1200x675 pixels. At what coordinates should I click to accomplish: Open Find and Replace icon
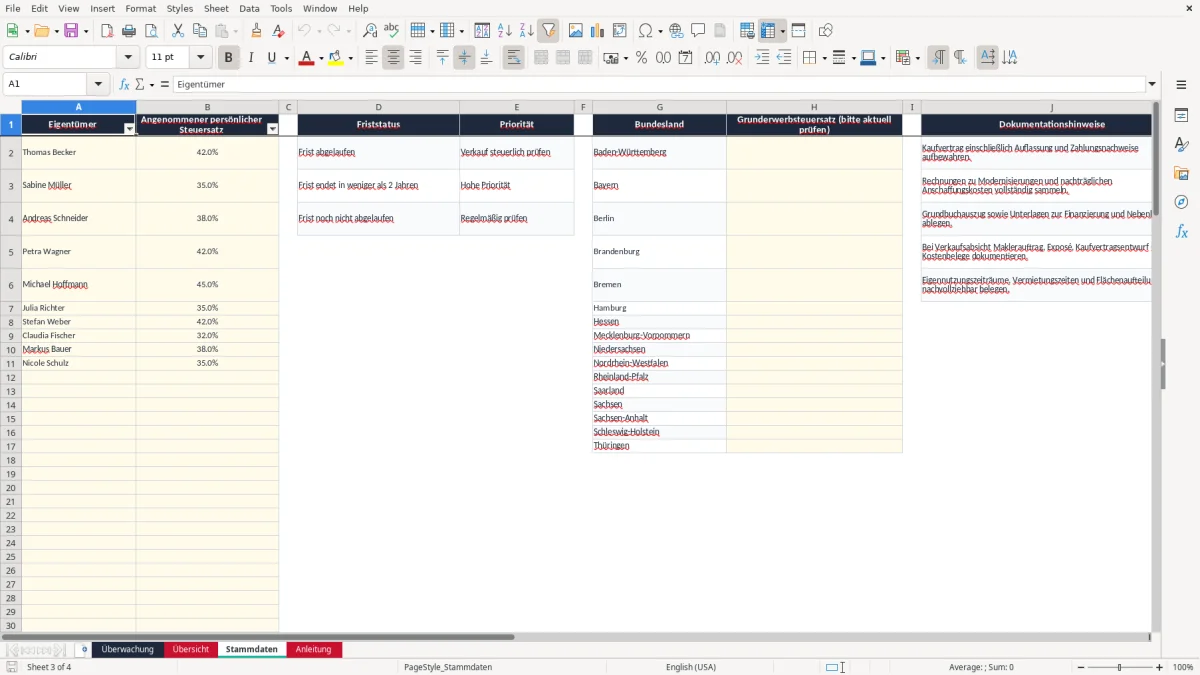point(370,31)
